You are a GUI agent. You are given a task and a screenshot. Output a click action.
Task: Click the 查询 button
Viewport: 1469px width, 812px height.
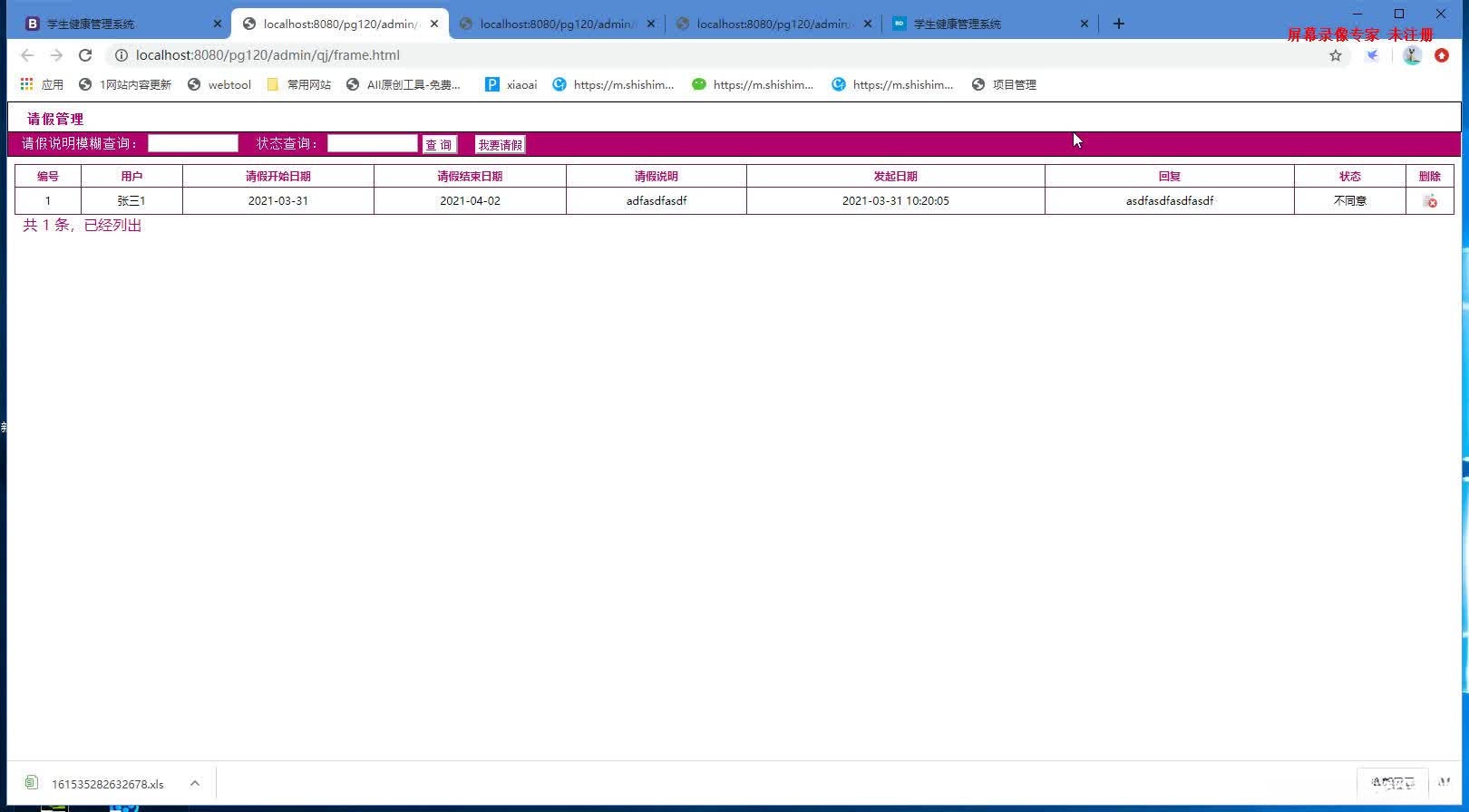[x=439, y=145]
